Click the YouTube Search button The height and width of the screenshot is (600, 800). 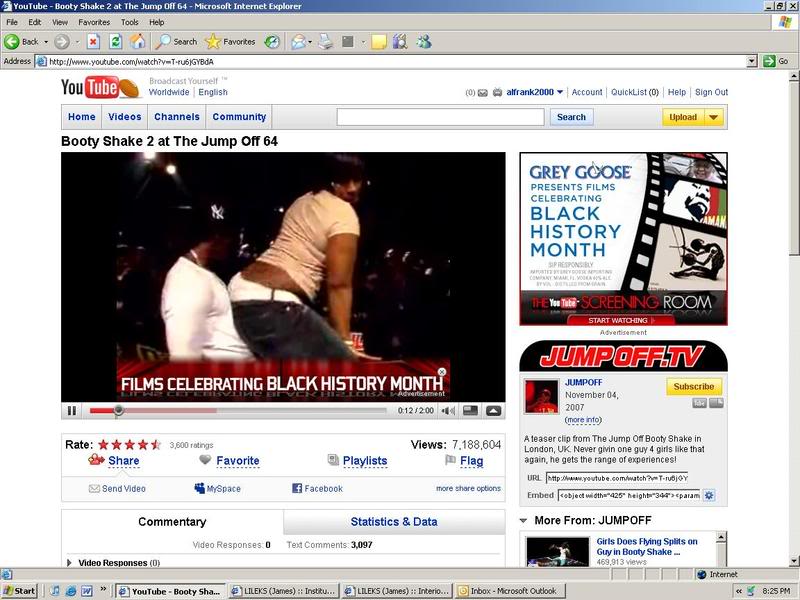571,117
